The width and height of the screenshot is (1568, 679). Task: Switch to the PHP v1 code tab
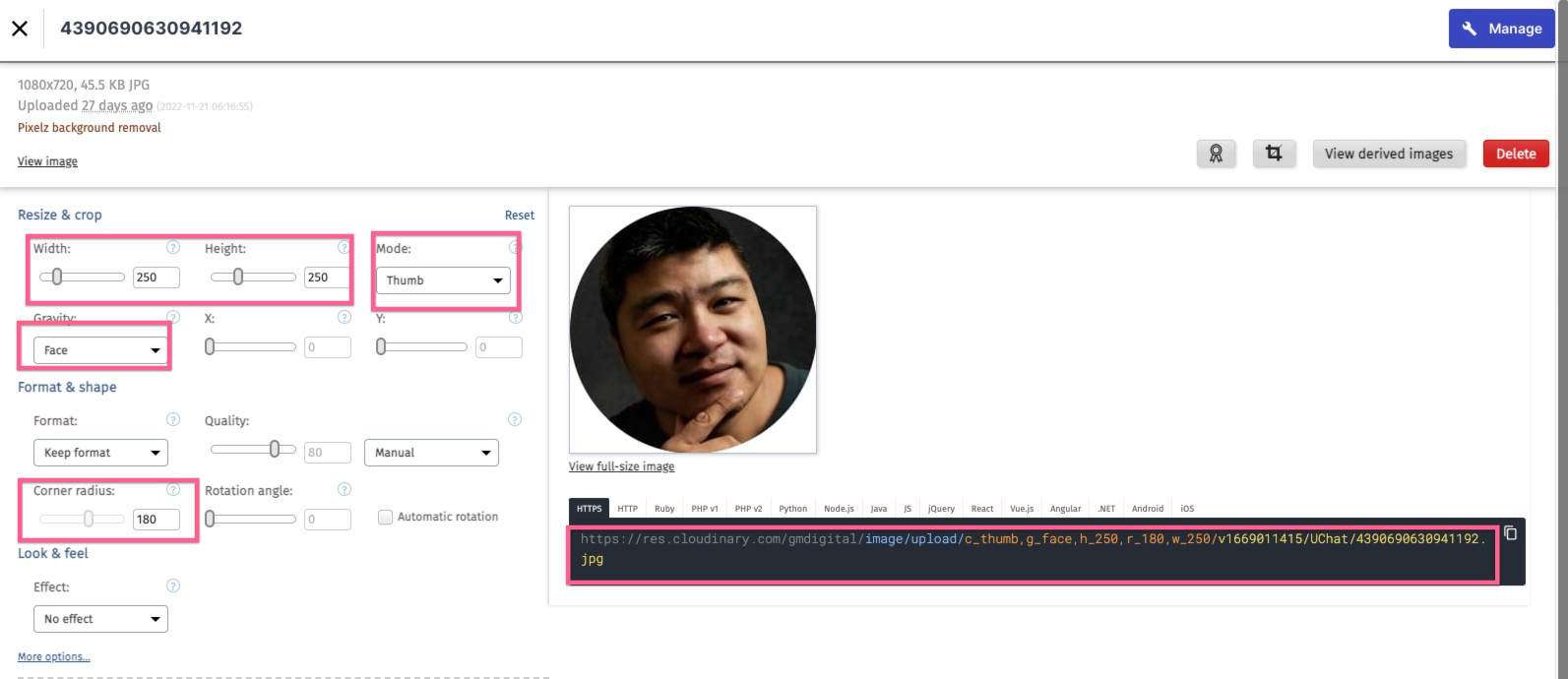tap(705, 509)
